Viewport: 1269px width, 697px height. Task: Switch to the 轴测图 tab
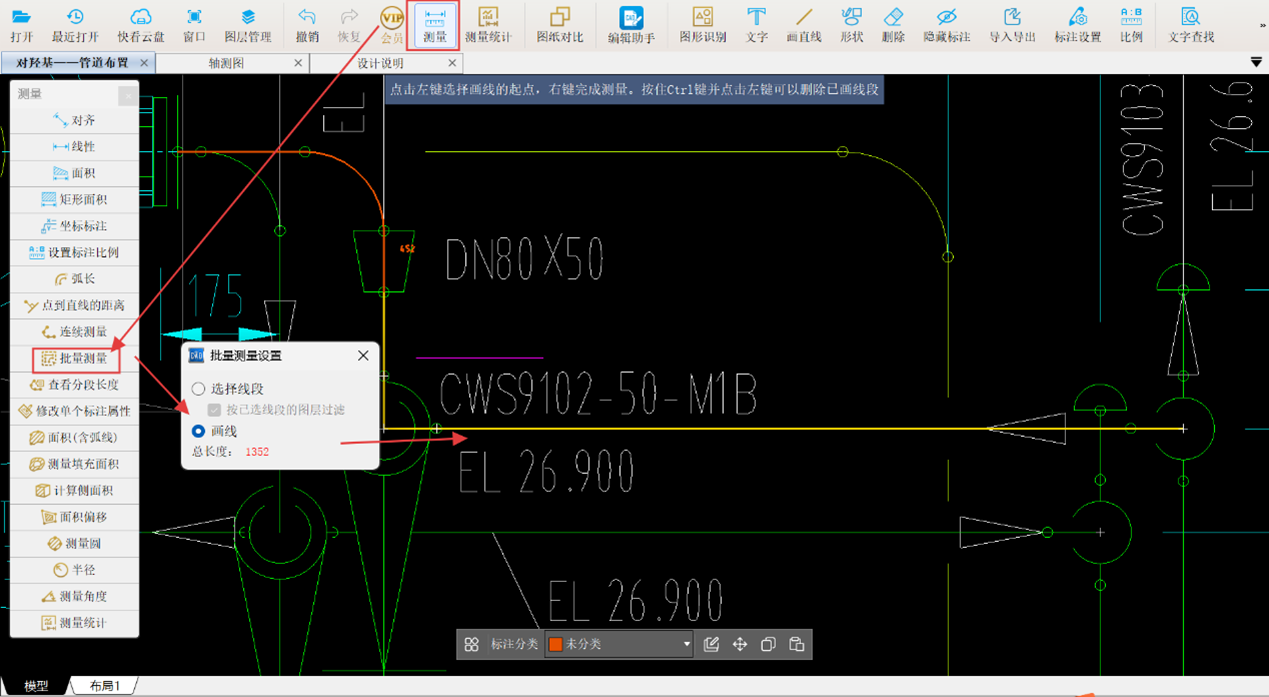click(226, 63)
